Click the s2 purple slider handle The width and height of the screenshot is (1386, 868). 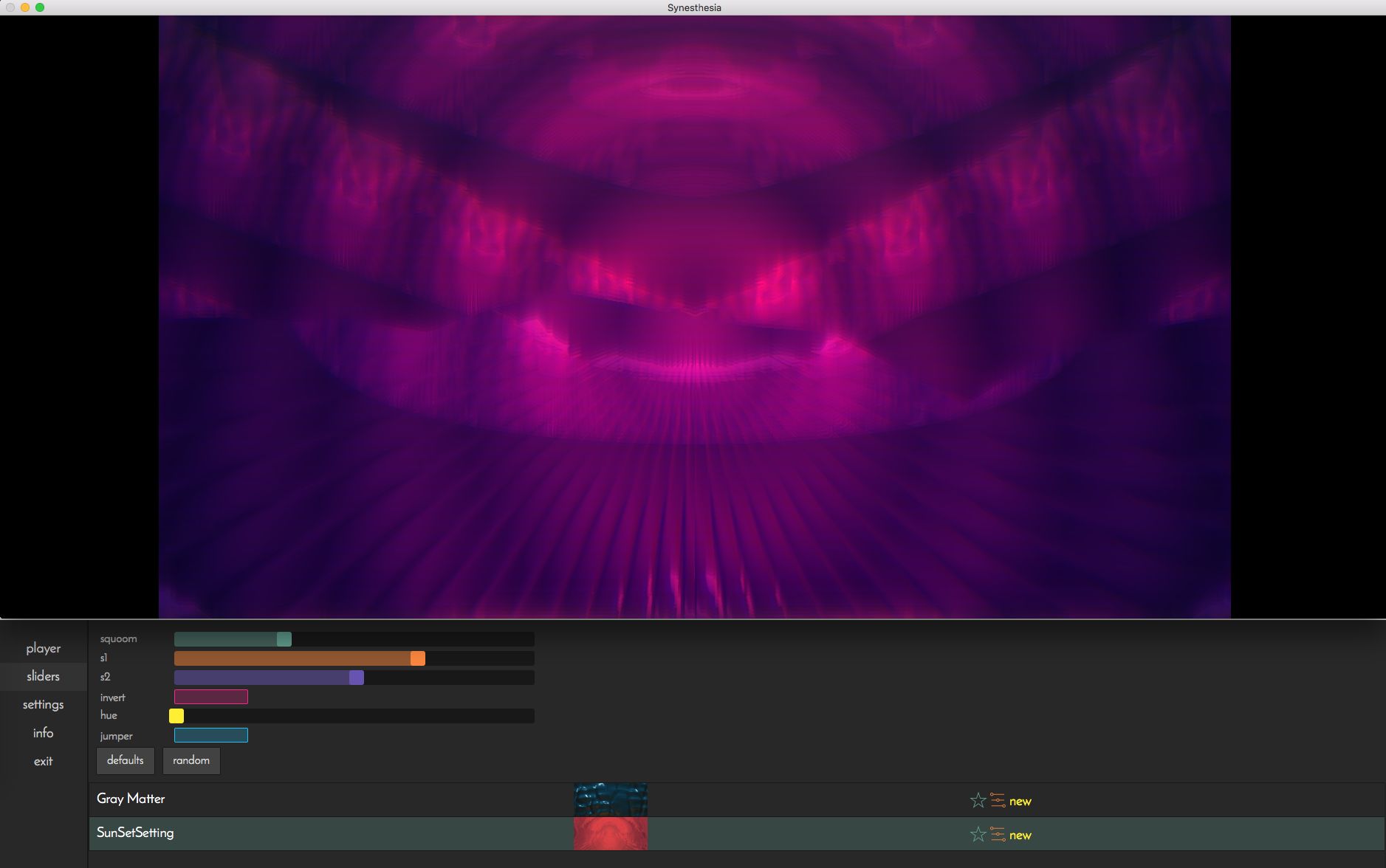click(357, 678)
